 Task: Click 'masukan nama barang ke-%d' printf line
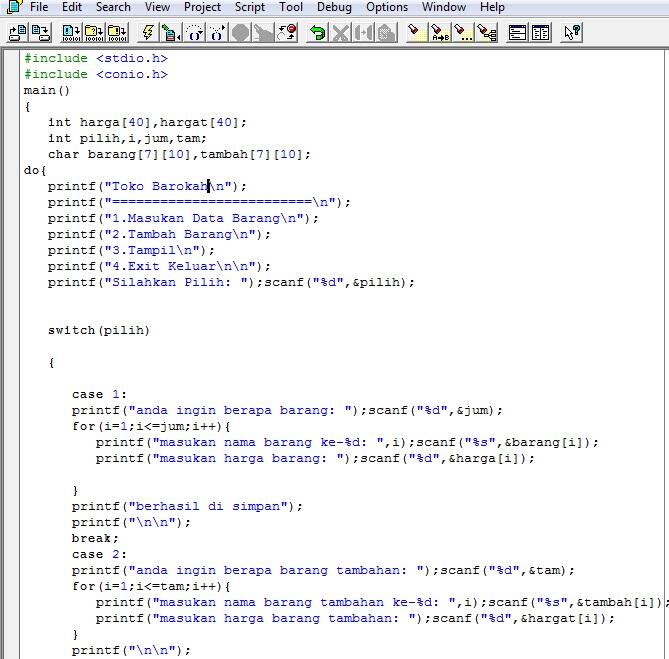pos(347,442)
